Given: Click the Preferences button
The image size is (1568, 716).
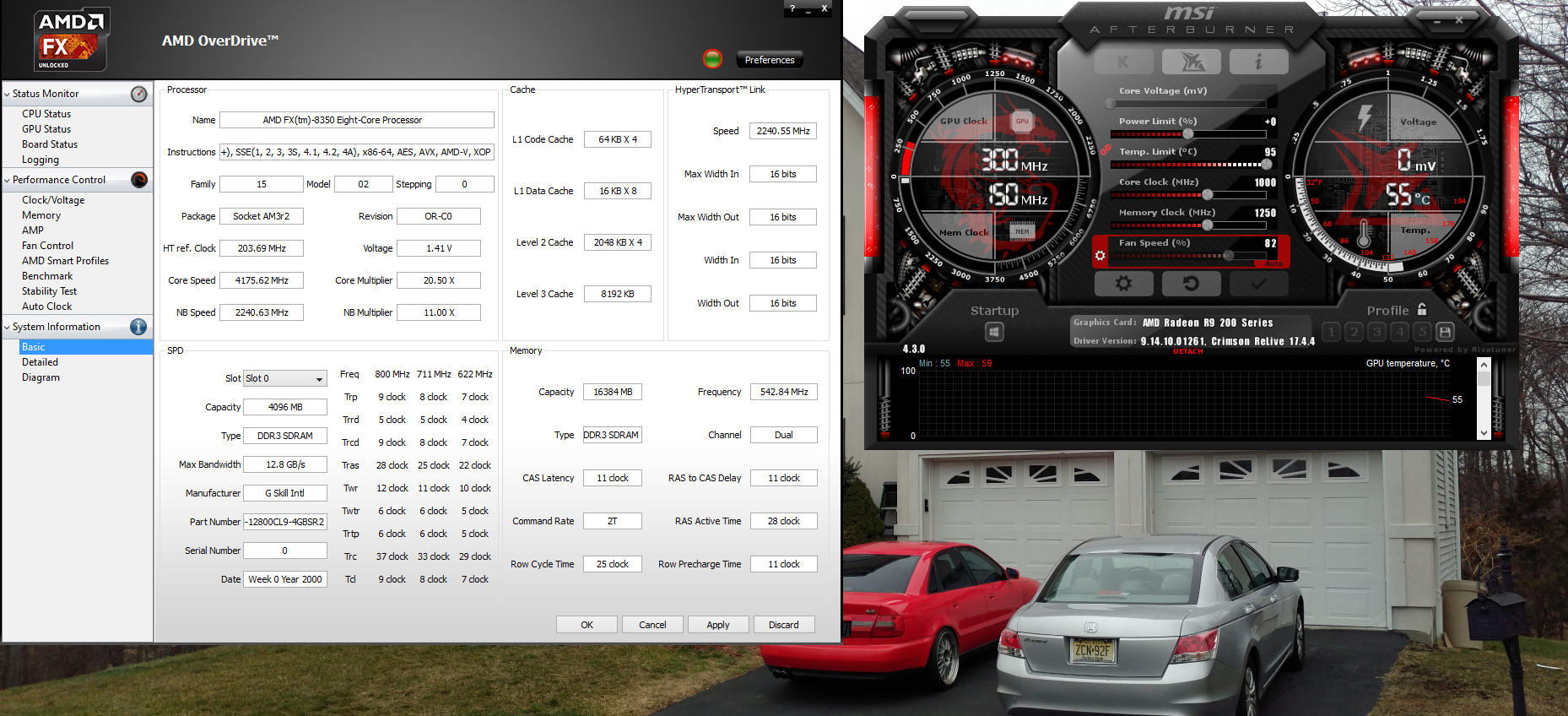Looking at the screenshot, I should [x=770, y=60].
